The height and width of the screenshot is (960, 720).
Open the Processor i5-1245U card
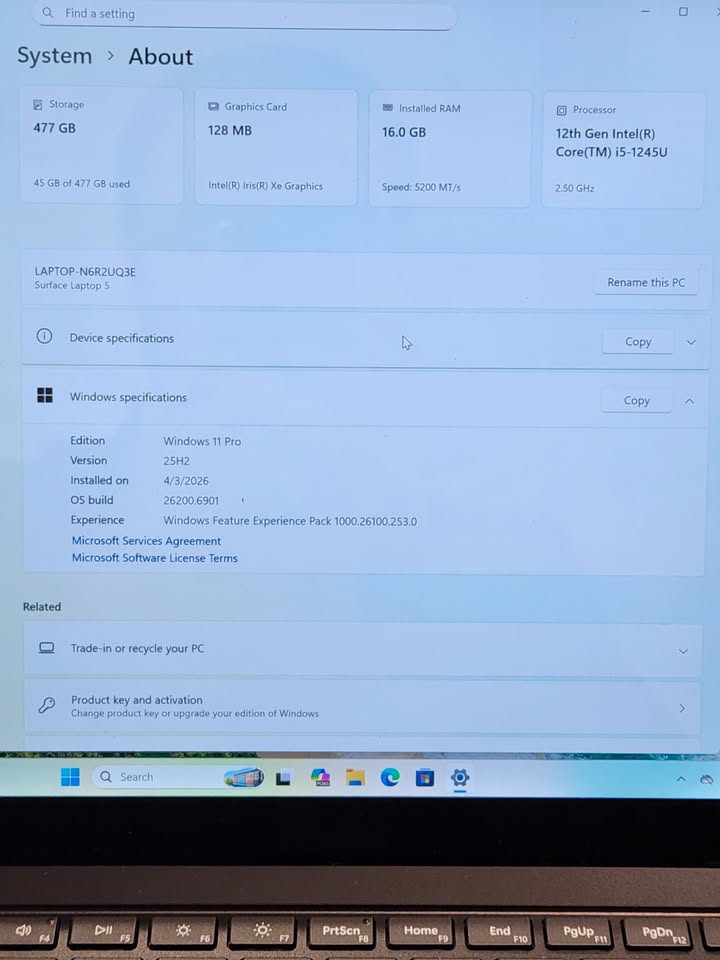click(623, 151)
